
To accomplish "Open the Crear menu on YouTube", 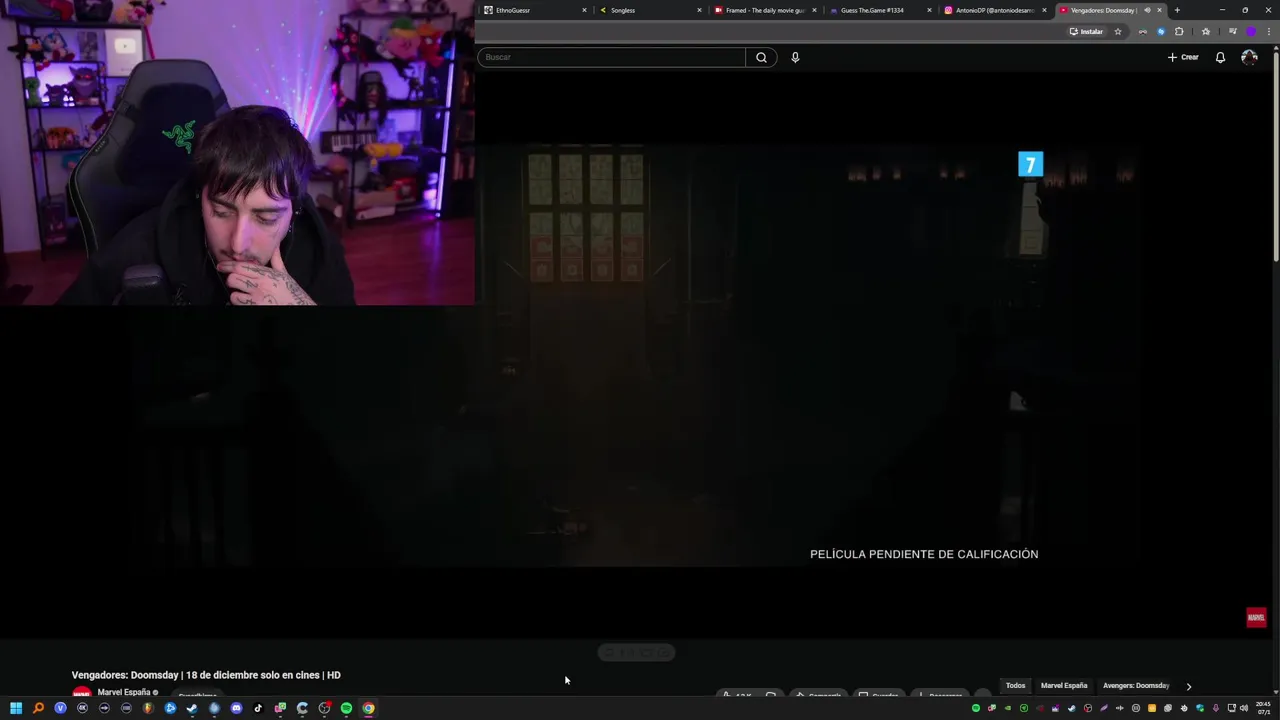I will click(1183, 57).
